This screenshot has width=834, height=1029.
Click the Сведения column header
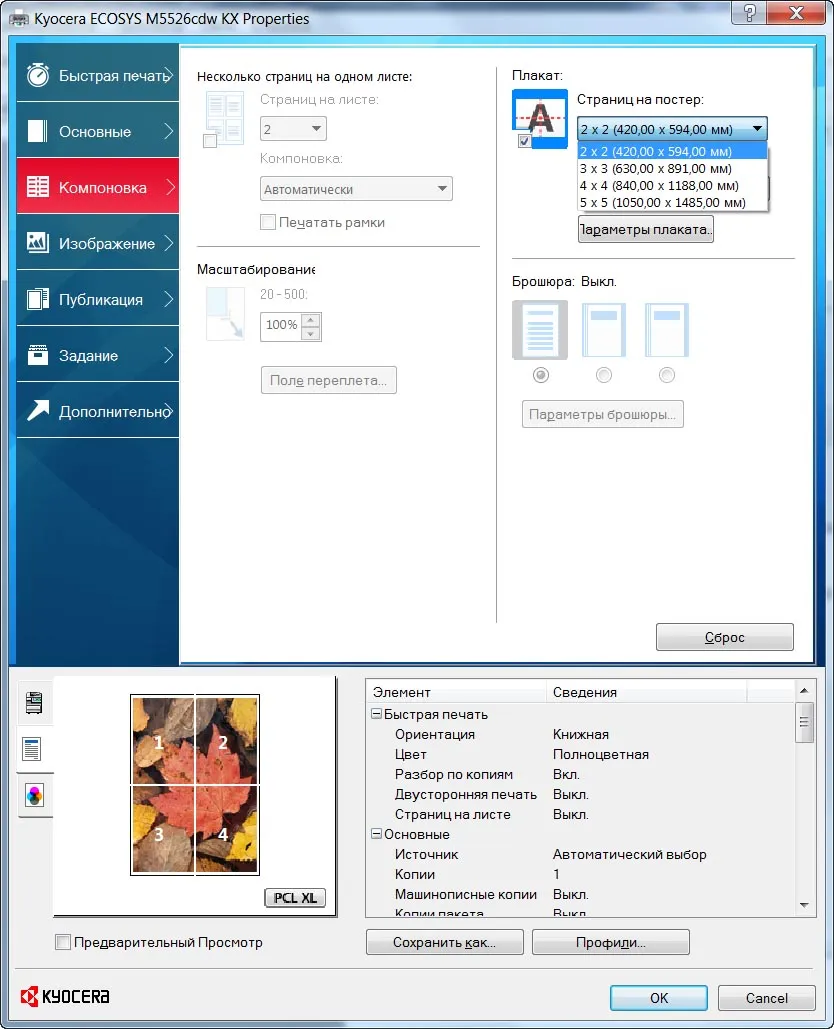click(646, 692)
